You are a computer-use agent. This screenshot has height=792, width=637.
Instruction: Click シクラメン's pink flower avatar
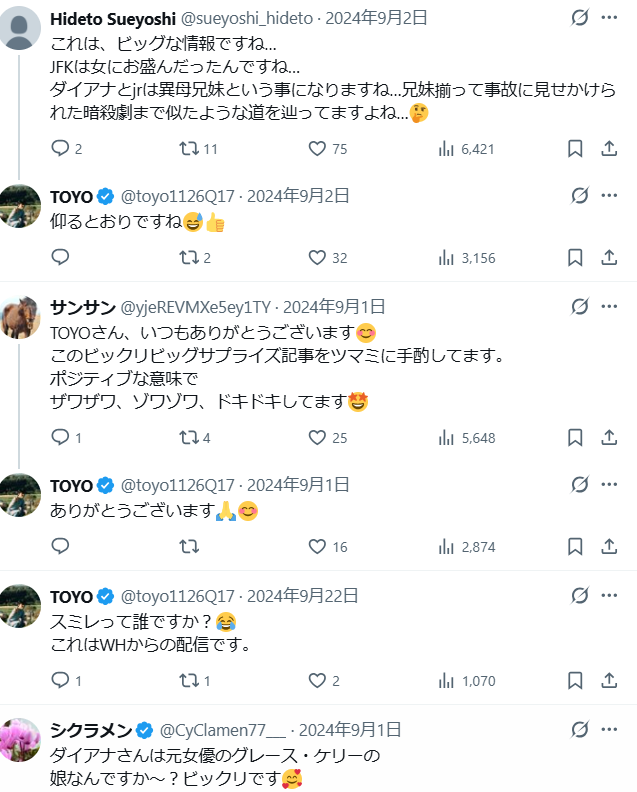(x=20, y=740)
